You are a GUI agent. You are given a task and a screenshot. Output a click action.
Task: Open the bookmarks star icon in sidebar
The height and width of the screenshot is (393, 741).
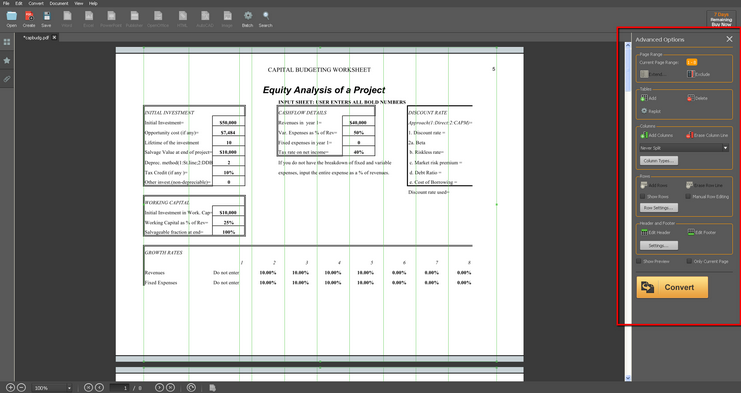[x=7, y=60]
